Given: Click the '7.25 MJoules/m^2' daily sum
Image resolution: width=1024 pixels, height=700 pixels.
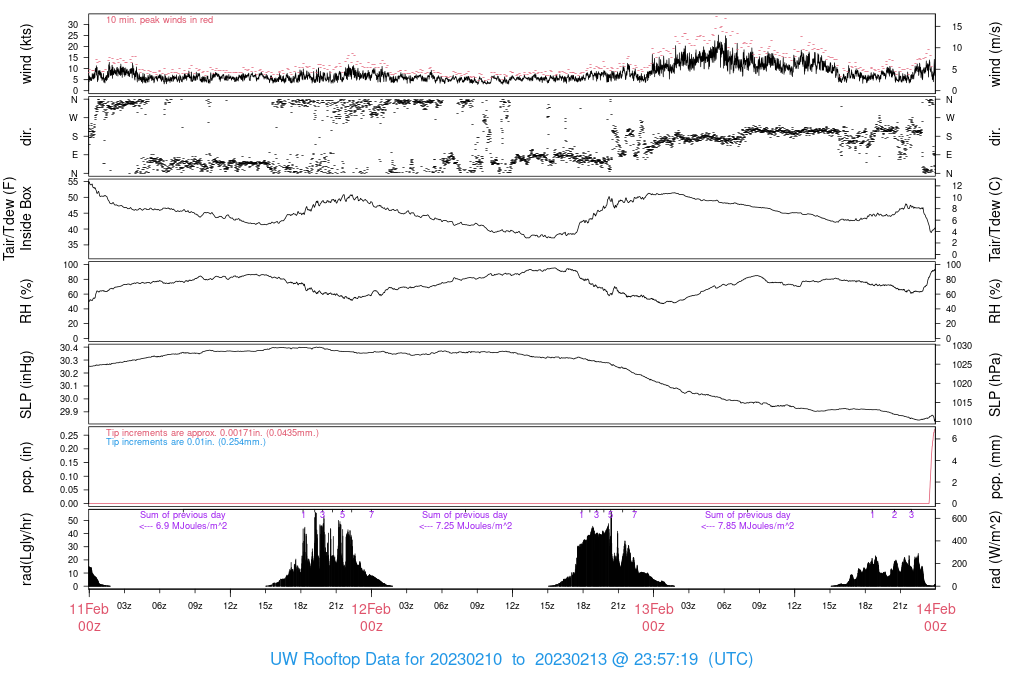Looking at the screenshot, I should click(474, 526).
